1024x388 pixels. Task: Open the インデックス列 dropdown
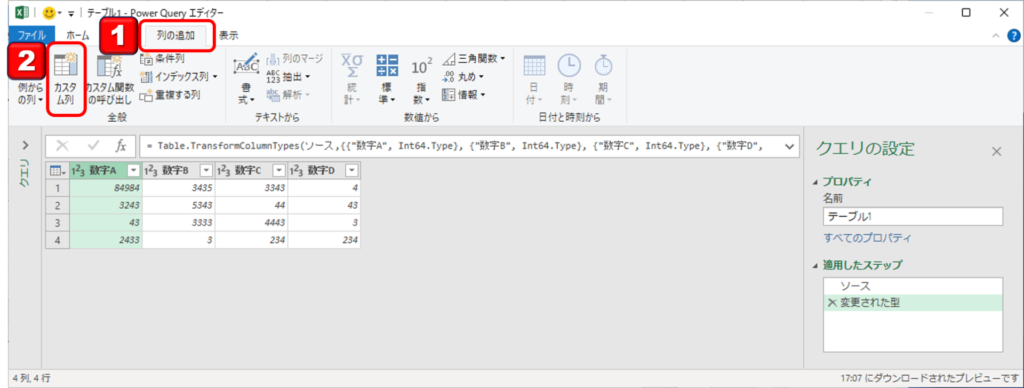(179, 76)
